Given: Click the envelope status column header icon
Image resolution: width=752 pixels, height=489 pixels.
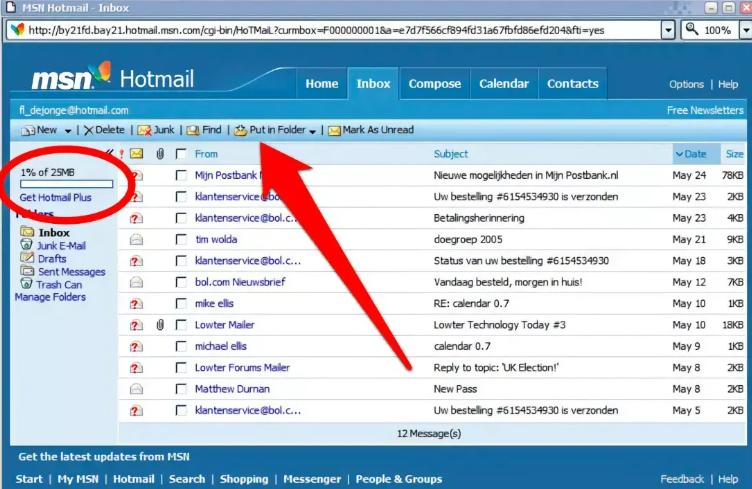Looking at the screenshot, I should tap(137, 153).
